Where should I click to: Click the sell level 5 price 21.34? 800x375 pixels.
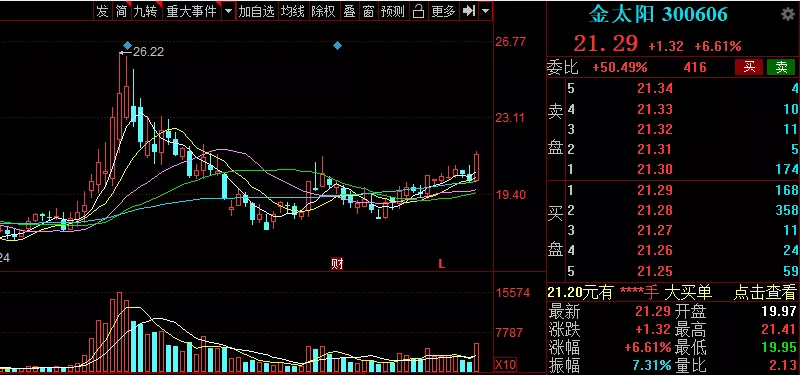coord(655,89)
